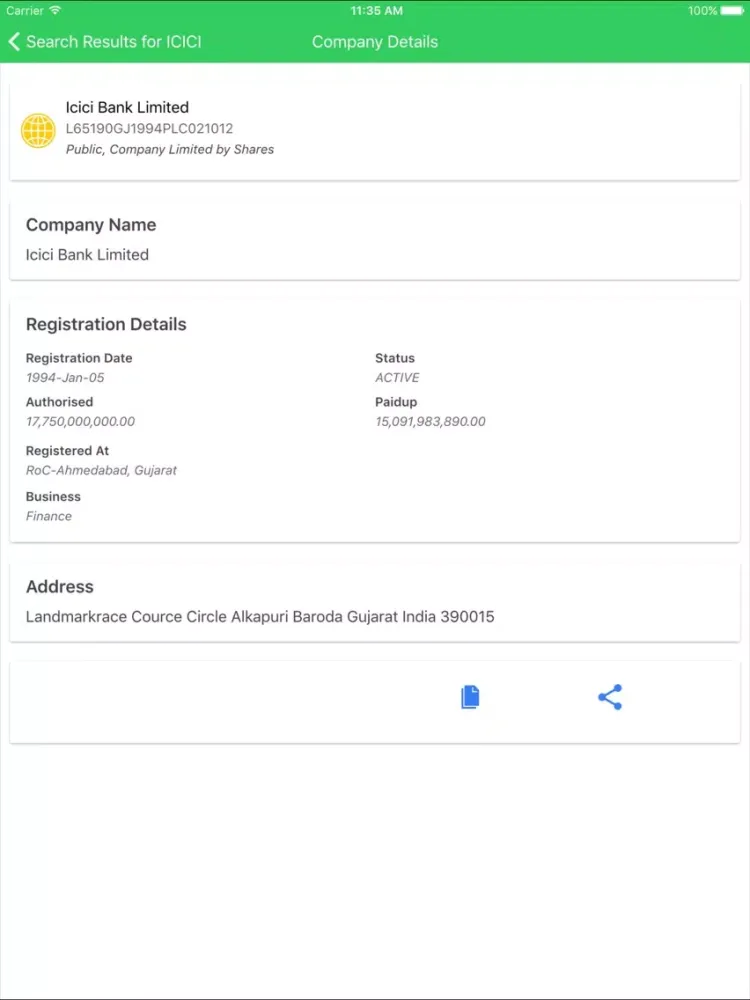Tap the yellow globe company icon
Viewport: 750px width, 1000px height.
(x=38, y=131)
